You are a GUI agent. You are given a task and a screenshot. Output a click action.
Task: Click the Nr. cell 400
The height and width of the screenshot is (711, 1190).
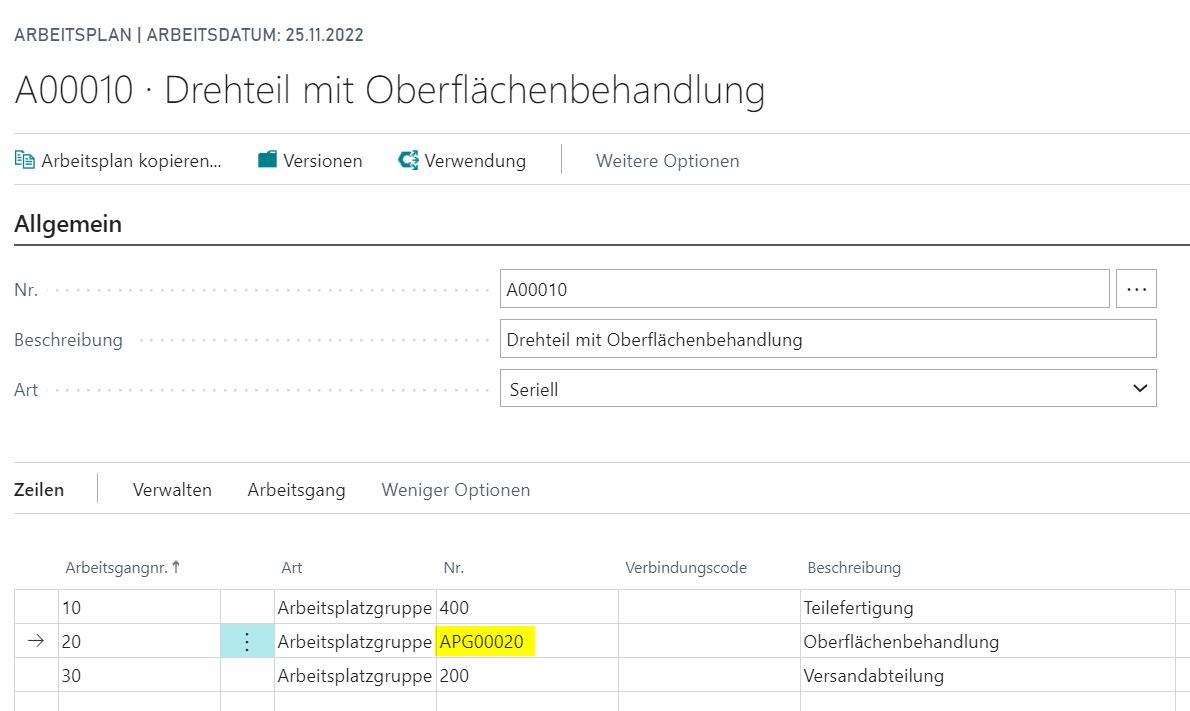pos(527,607)
